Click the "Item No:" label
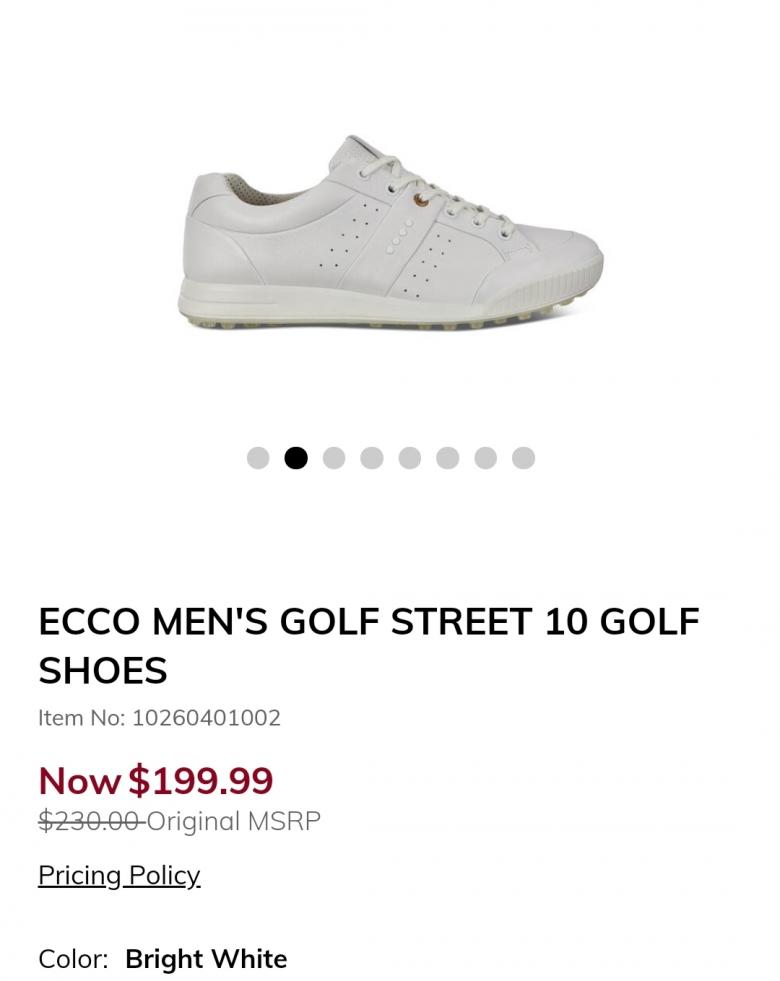The width and height of the screenshot is (780, 981). click(x=82, y=718)
